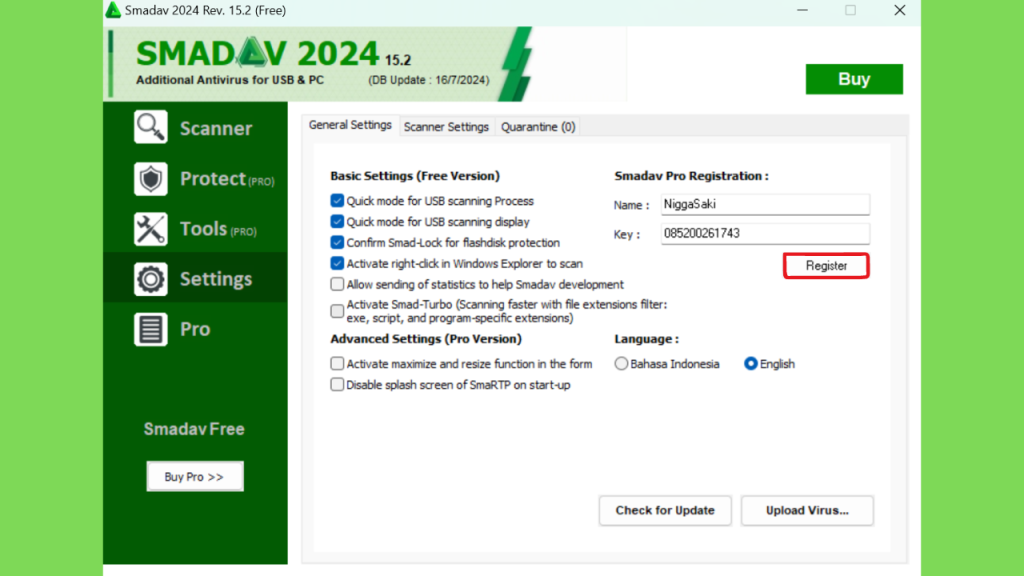Enable maximize and resize function checkbox
This screenshot has width=1024, height=576.
pos(337,363)
